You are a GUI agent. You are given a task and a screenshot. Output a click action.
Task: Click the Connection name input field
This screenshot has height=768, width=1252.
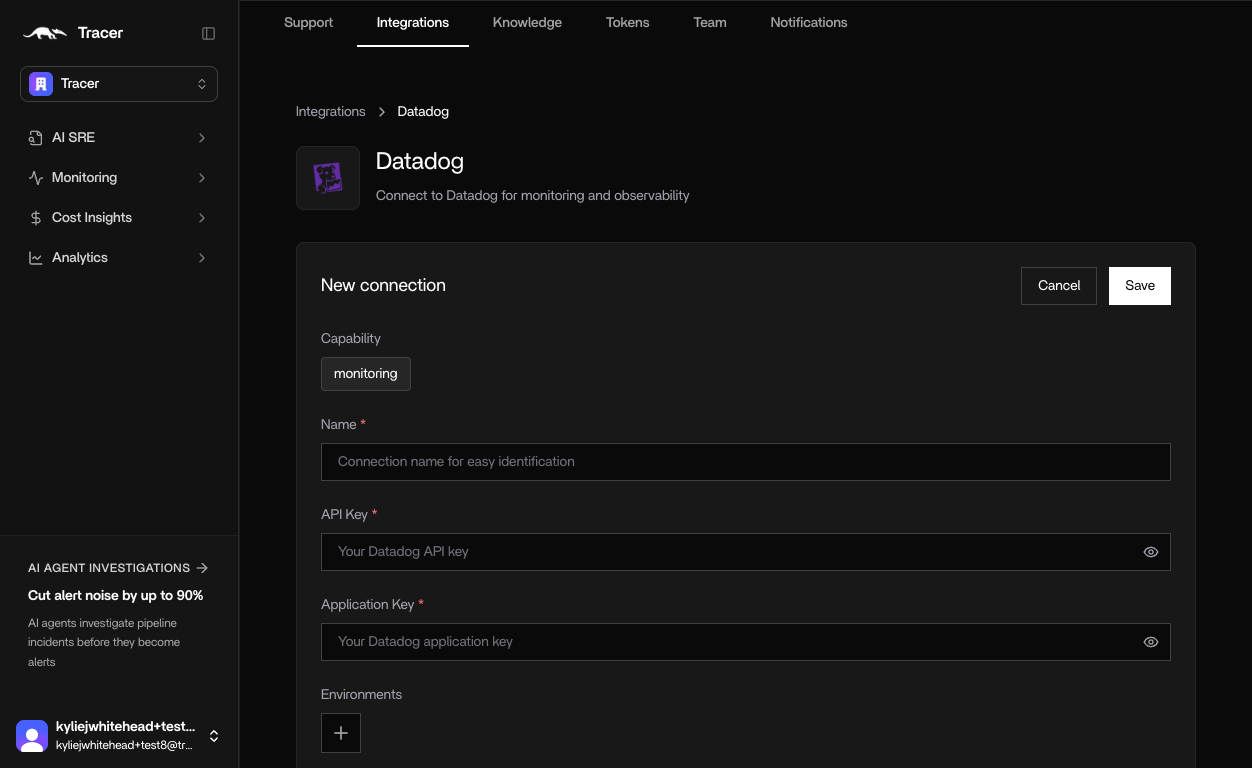click(x=745, y=461)
